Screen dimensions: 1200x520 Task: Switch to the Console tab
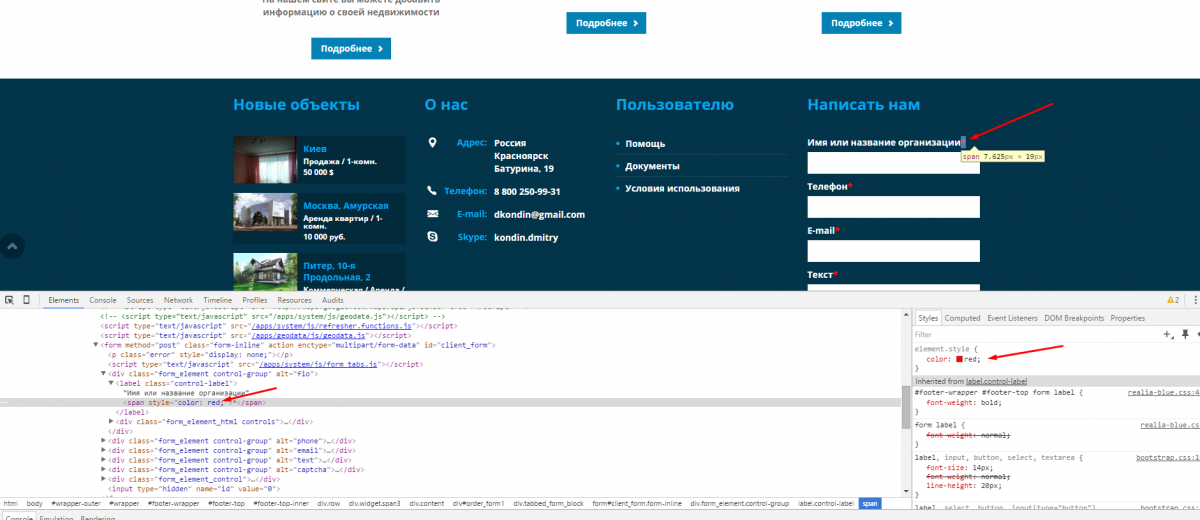[x=103, y=300]
